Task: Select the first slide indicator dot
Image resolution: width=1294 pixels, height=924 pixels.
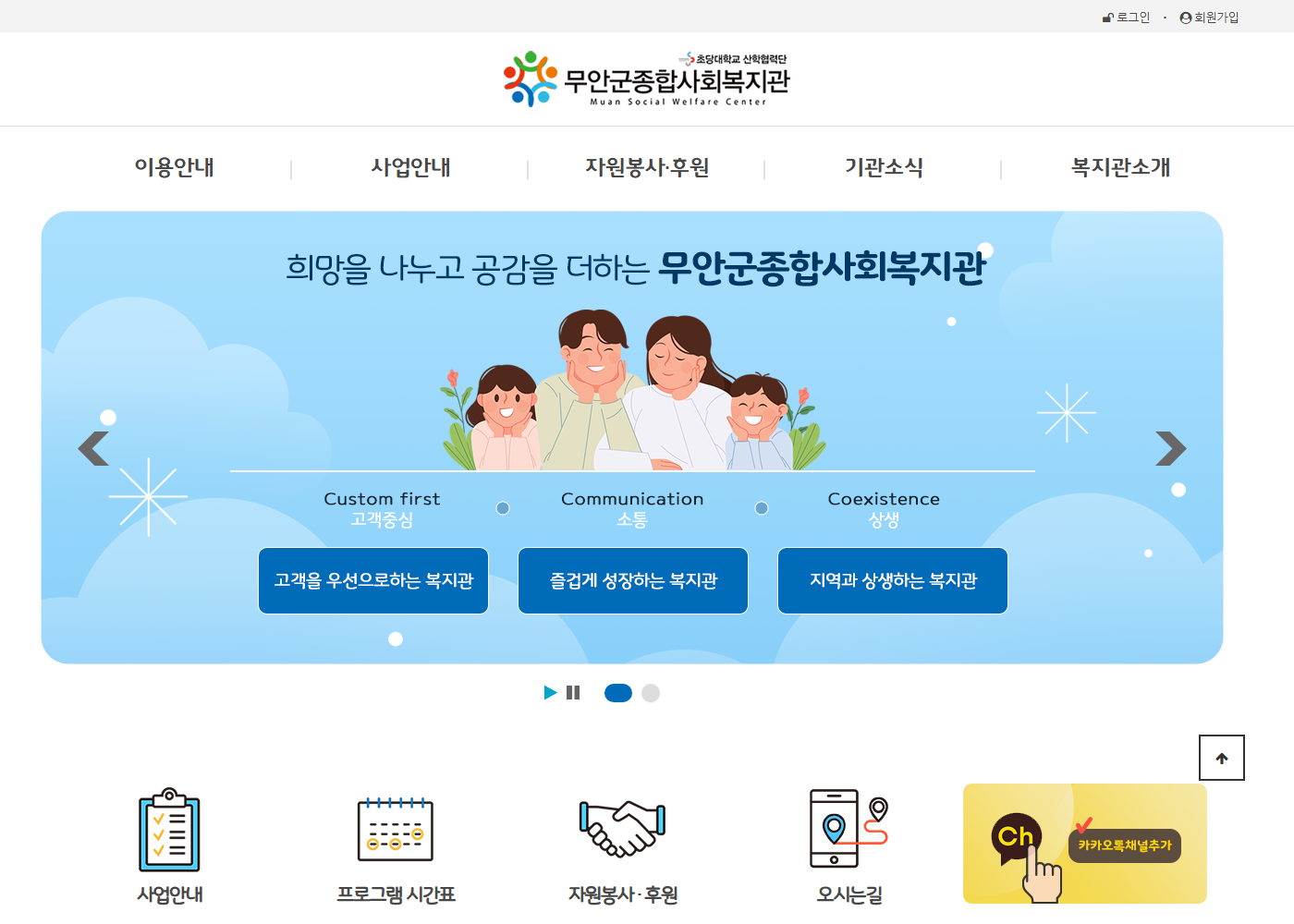Action: (x=618, y=693)
